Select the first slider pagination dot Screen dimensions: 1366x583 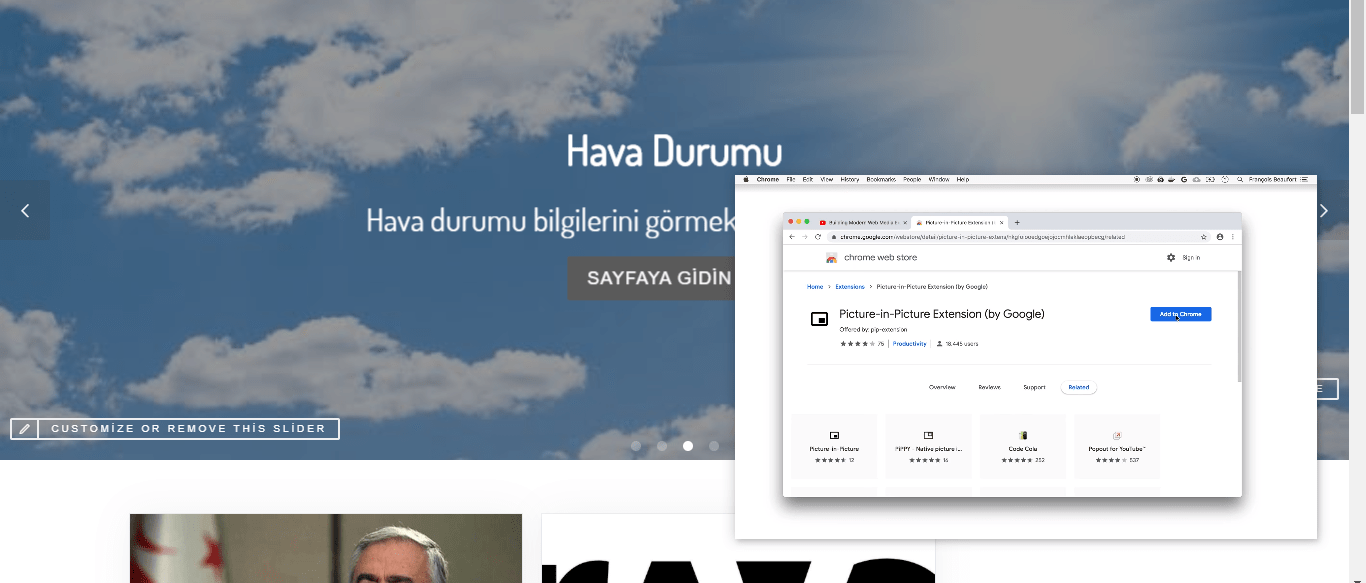click(x=636, y=446)
